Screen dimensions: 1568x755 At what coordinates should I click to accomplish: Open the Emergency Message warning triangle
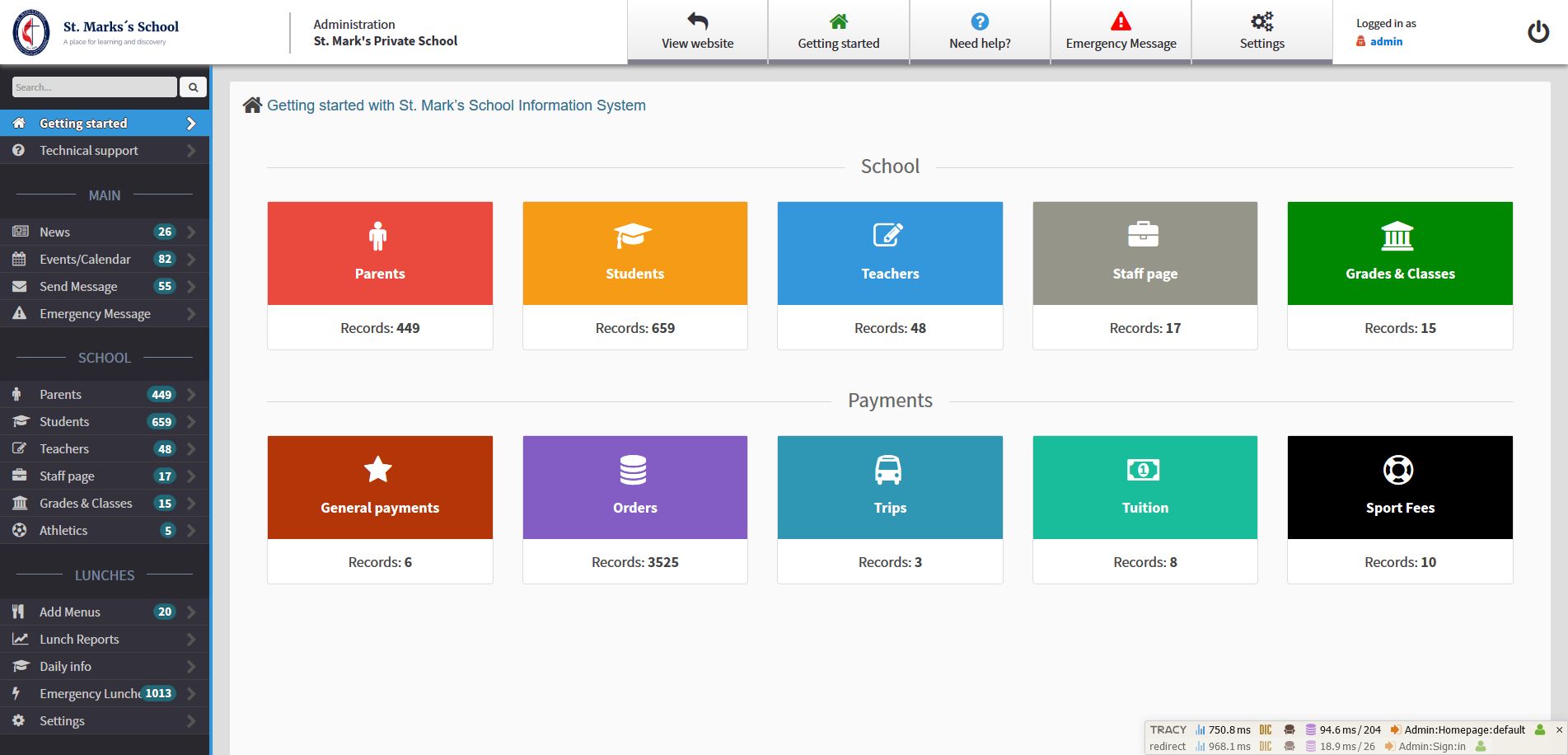(1121, 22)
